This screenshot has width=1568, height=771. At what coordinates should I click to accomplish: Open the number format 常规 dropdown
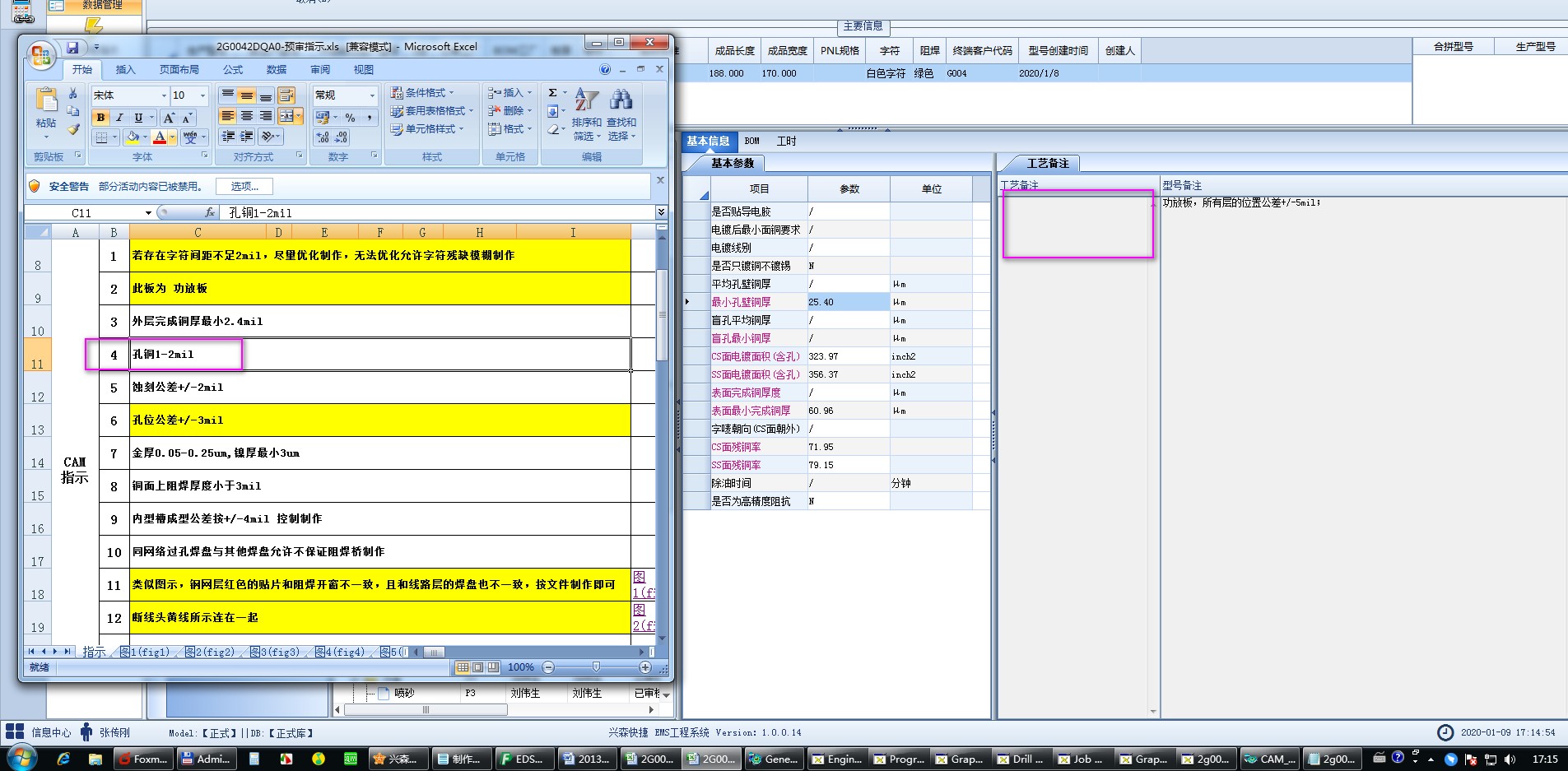(372, 95)
